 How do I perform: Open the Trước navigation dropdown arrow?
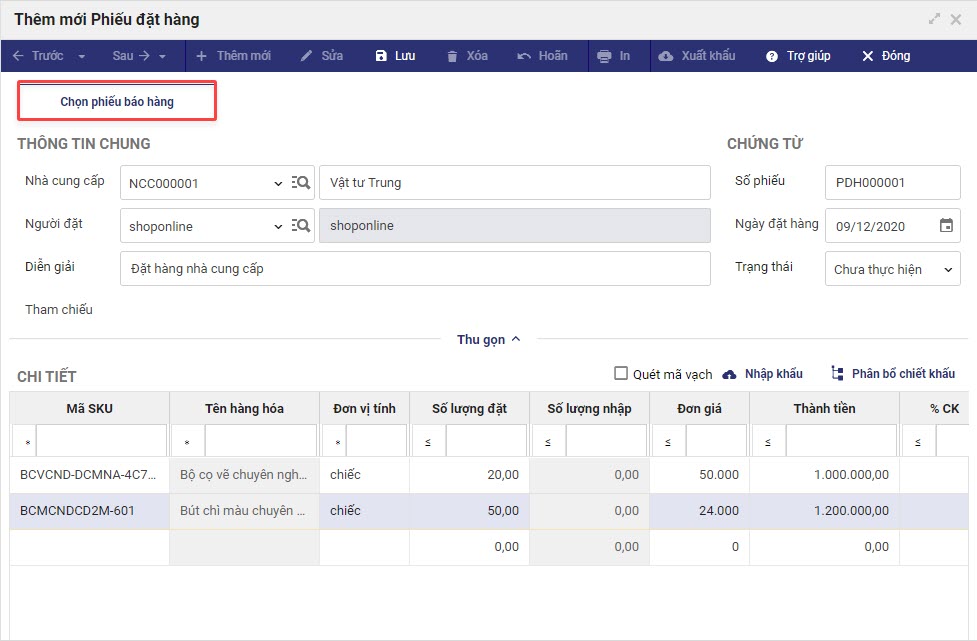[82, 56]
